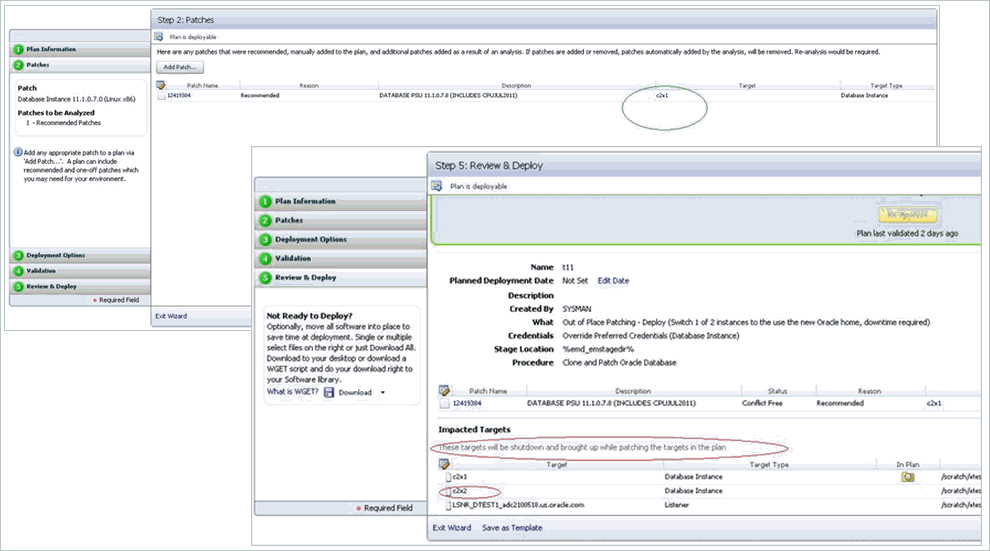990x551 pixels.
Task: Click the Edit Date link
Action: pyautogui.click(x=613, y=281)
